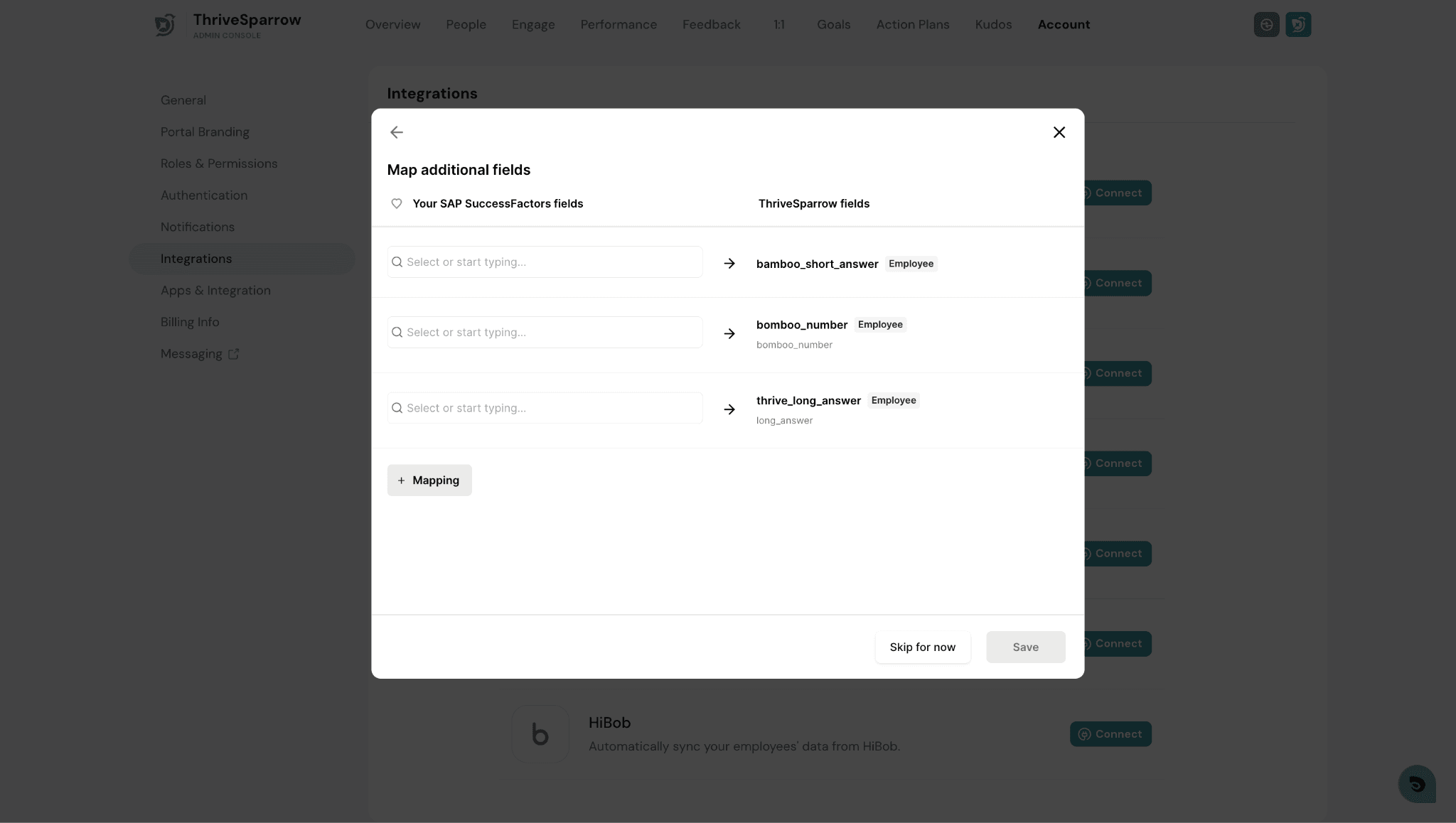Viewport: 1456px width, 823px height.
Task: Open the Messaging link in the sidebar
Action: tap(191, 354)
